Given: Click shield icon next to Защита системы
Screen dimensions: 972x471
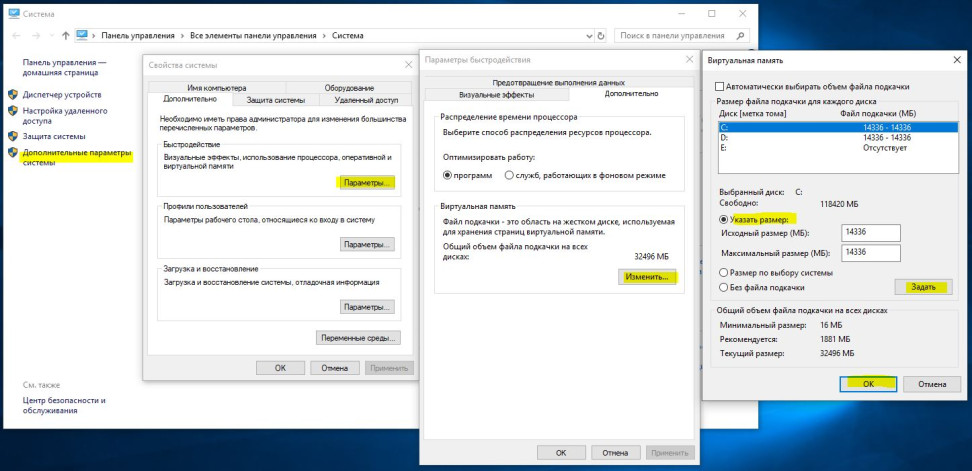Looking at the screenshot, I should [x=12, y=136].
